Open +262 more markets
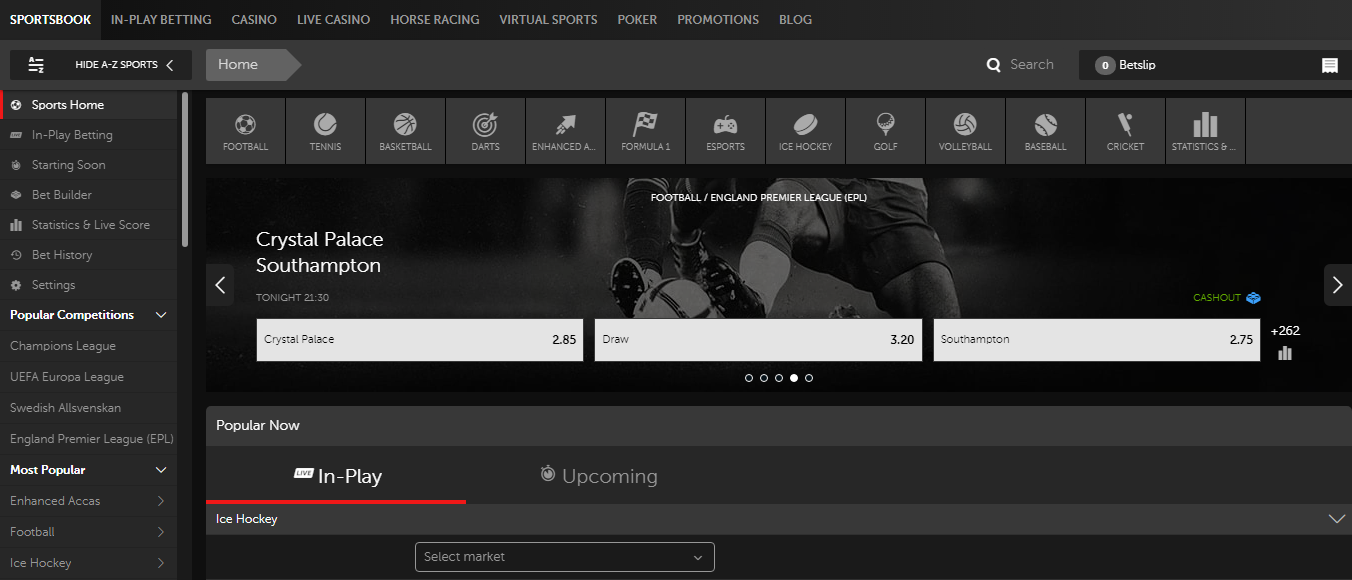 (1285, 331)
